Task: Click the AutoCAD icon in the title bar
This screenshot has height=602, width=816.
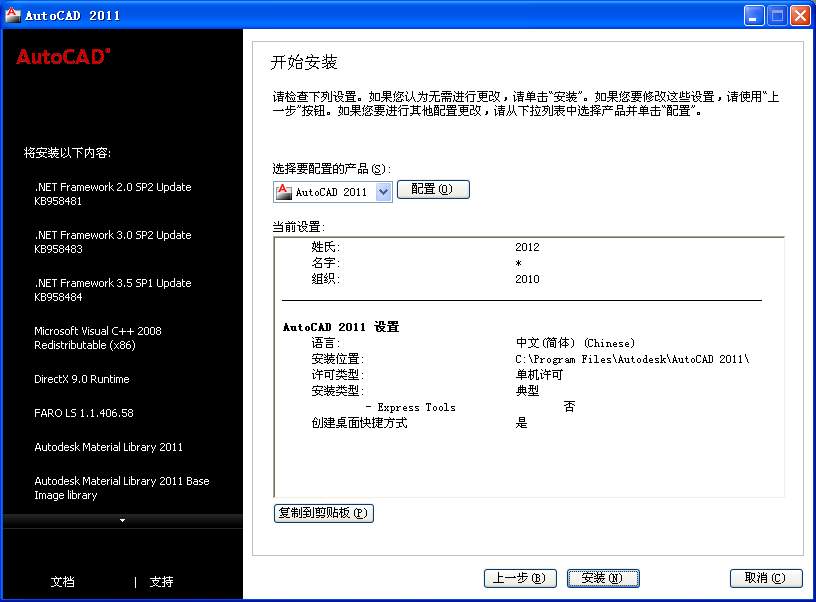Action: tap(12, 15)
